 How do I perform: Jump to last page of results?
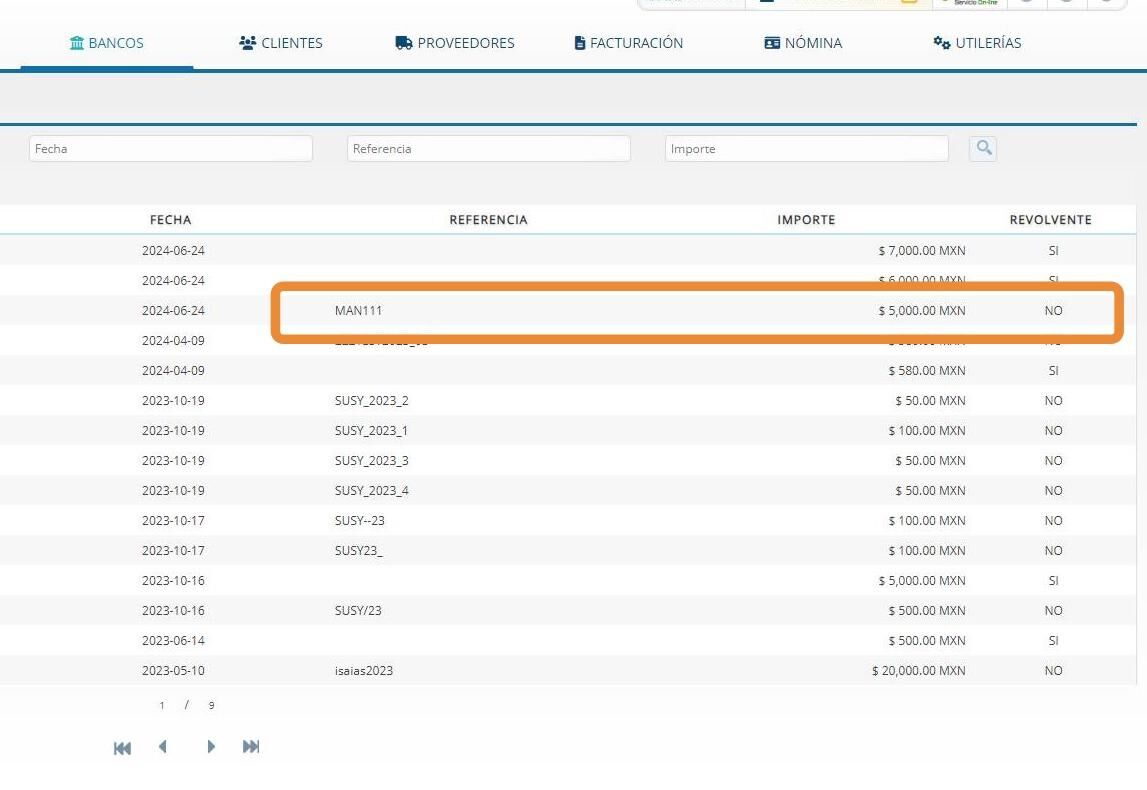pos(251,746)
